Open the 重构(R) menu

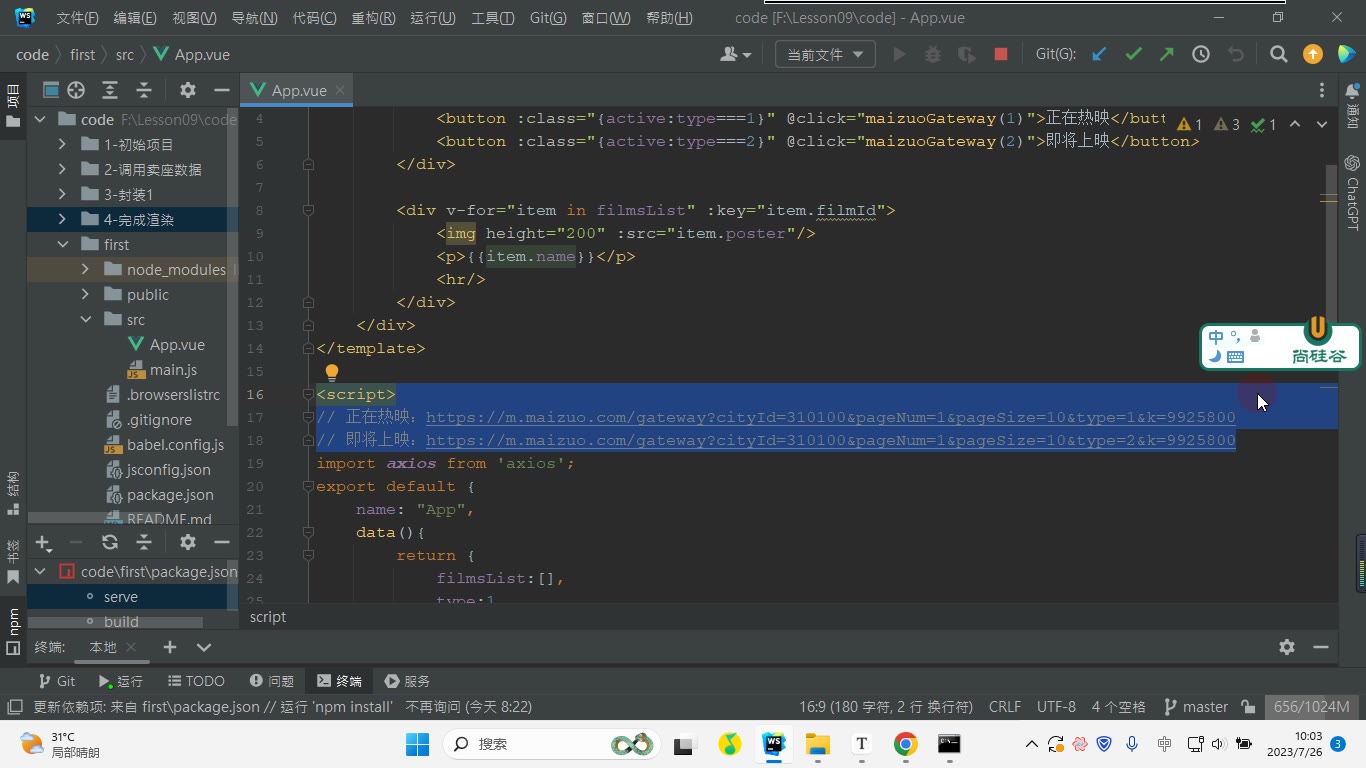[x=374, y=18]
